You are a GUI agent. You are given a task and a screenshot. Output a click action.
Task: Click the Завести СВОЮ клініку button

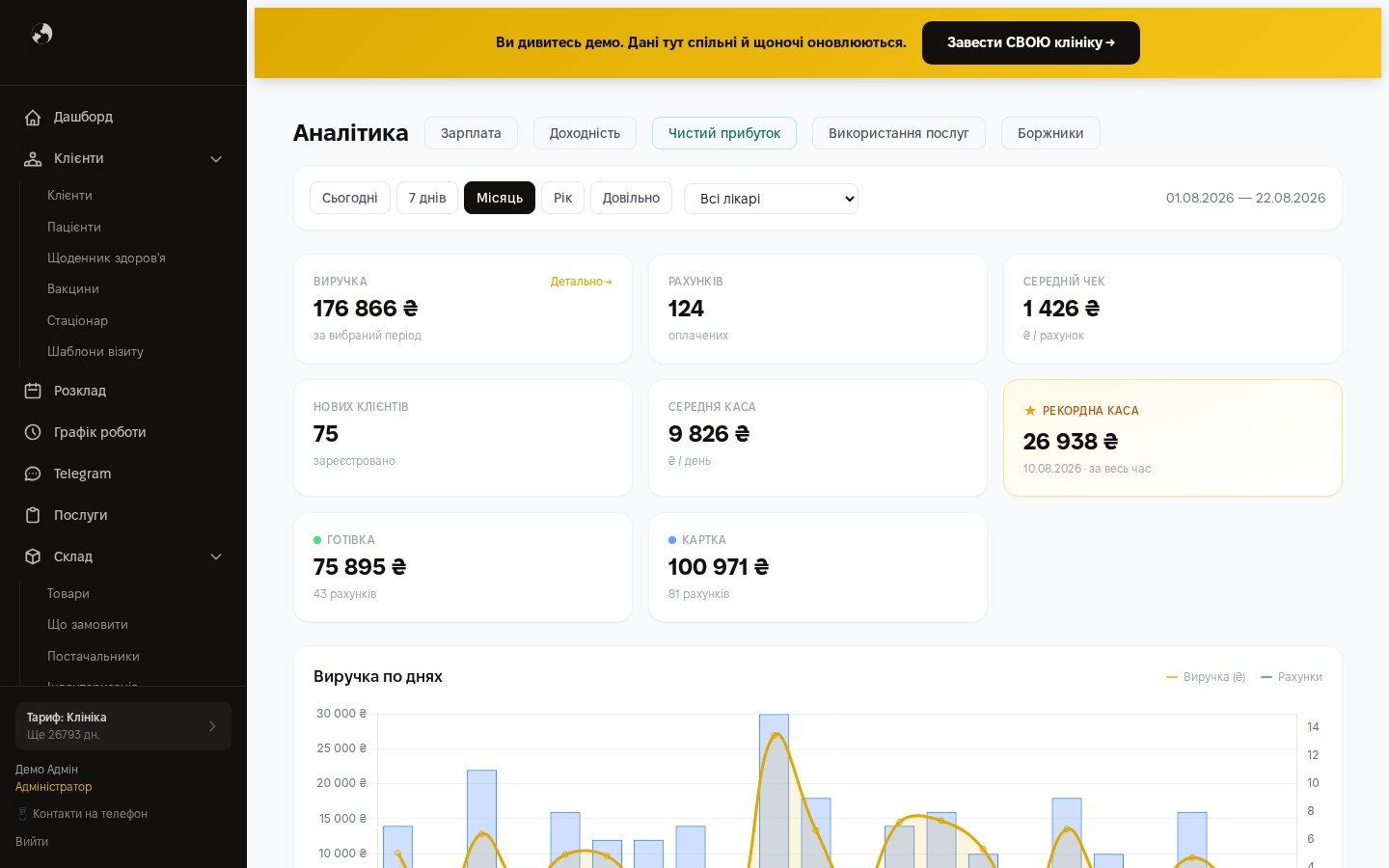pyautogui.click(x=1031, y=42)
